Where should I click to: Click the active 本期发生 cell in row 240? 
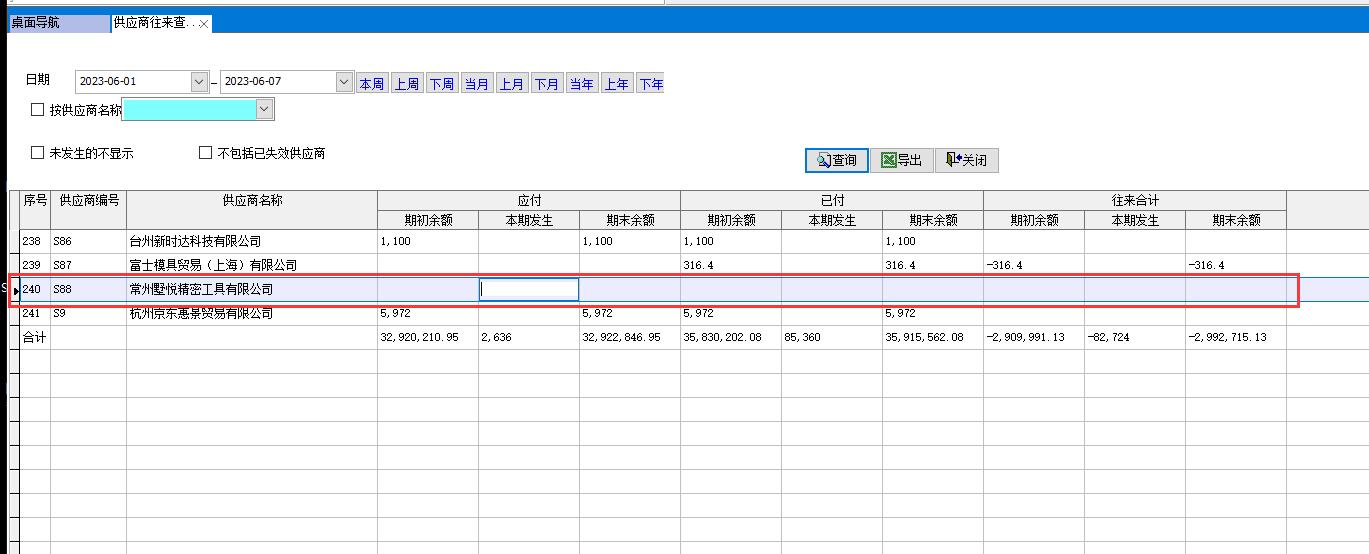click(528, 290)
